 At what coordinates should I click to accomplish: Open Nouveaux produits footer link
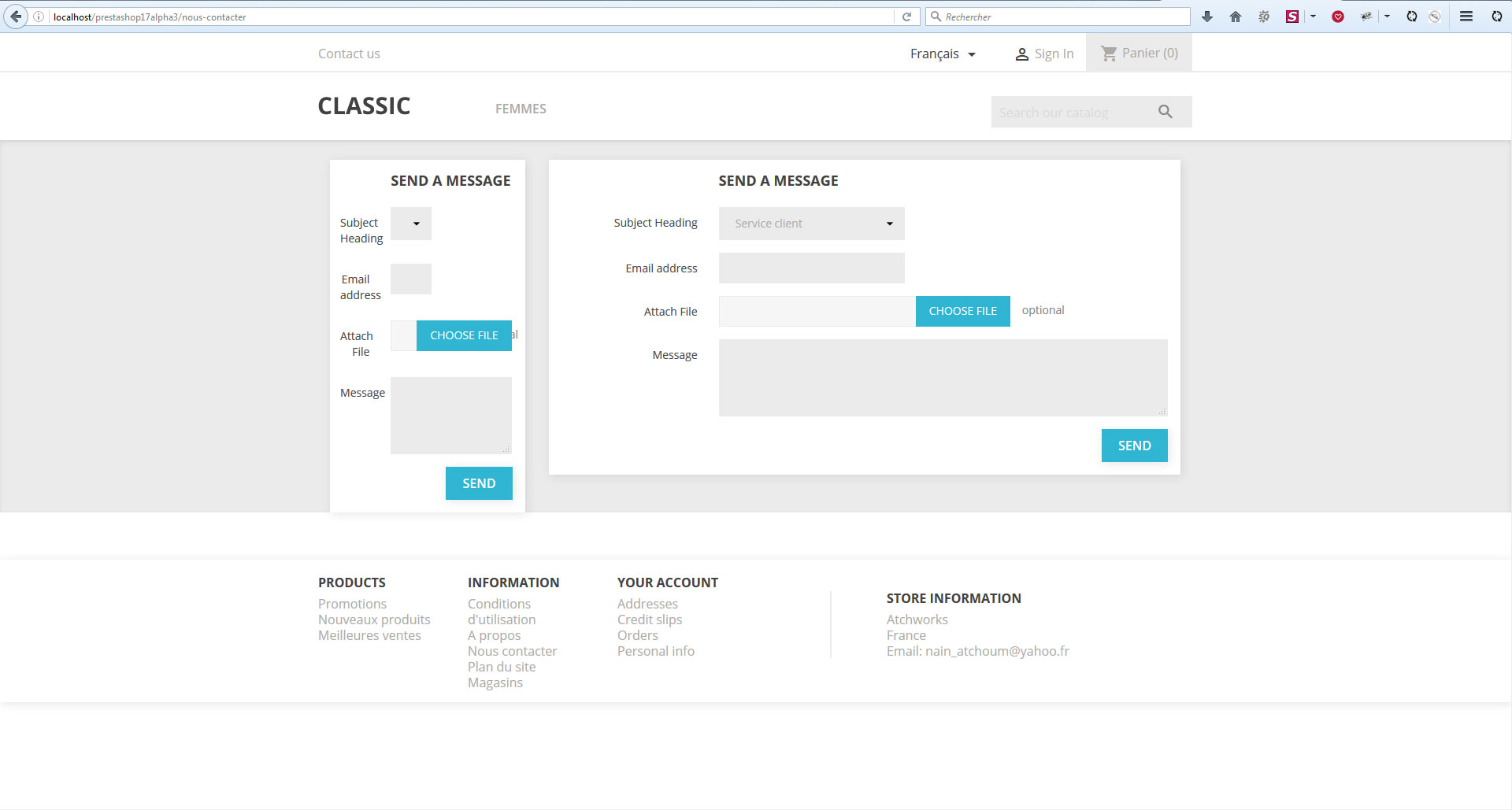[x=374, y=620]
